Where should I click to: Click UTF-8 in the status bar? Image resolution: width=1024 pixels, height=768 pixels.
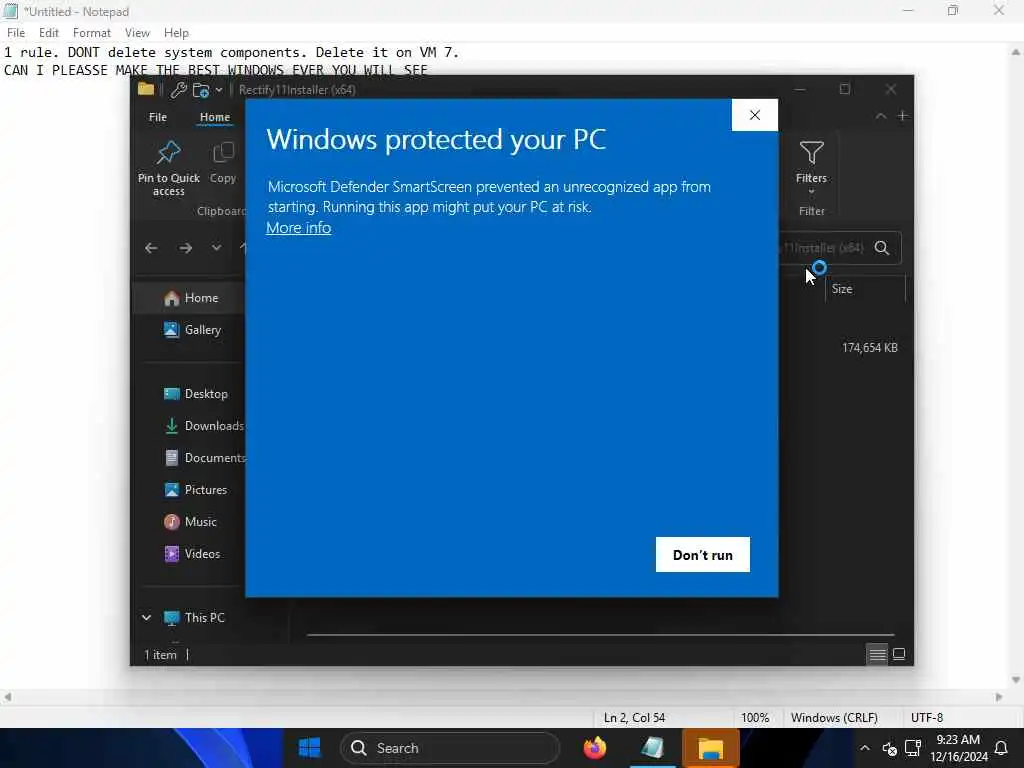click(927, 718)
